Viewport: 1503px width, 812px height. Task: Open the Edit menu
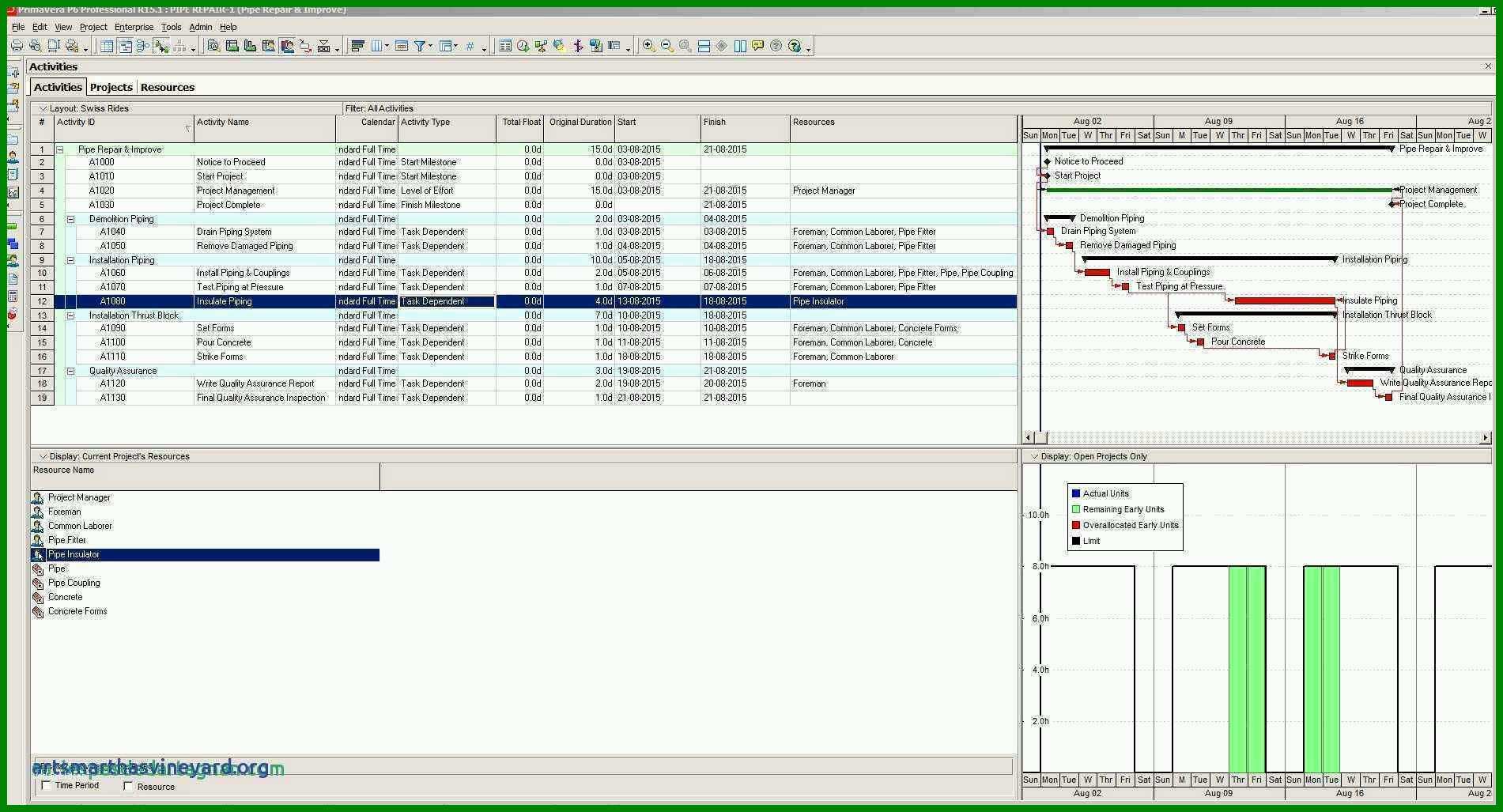point(40,27)
